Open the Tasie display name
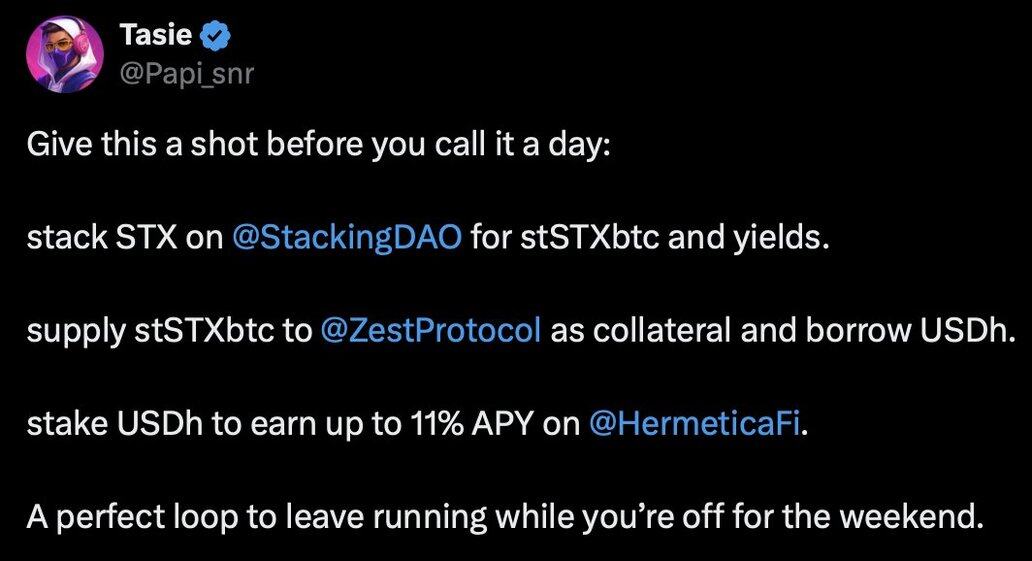1032x561 pixels. (x=156, y=35)
